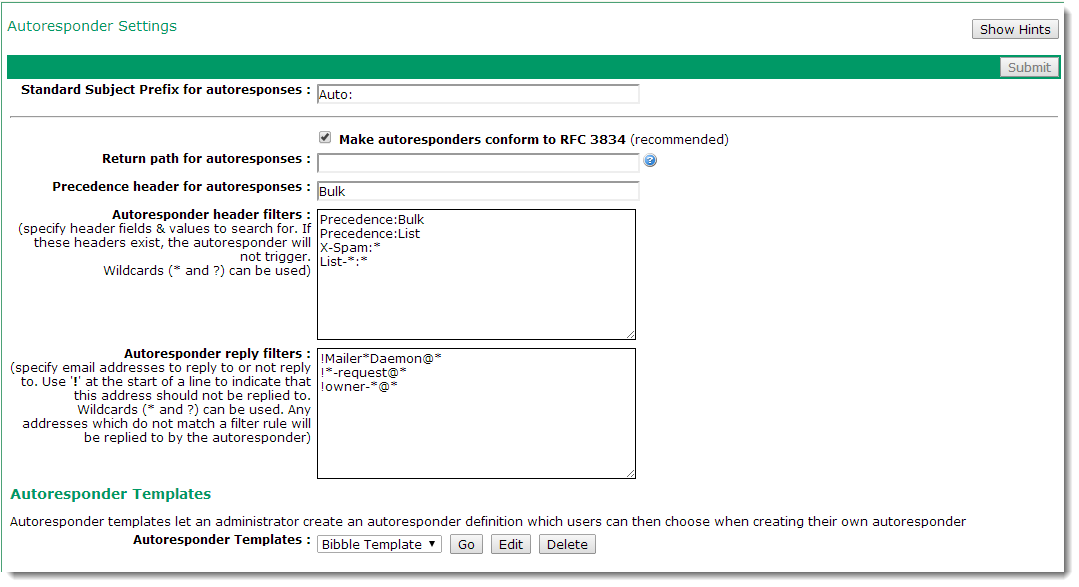Edit the selected autoresponder template
1079x587 pixels.
tap(510, 544)
